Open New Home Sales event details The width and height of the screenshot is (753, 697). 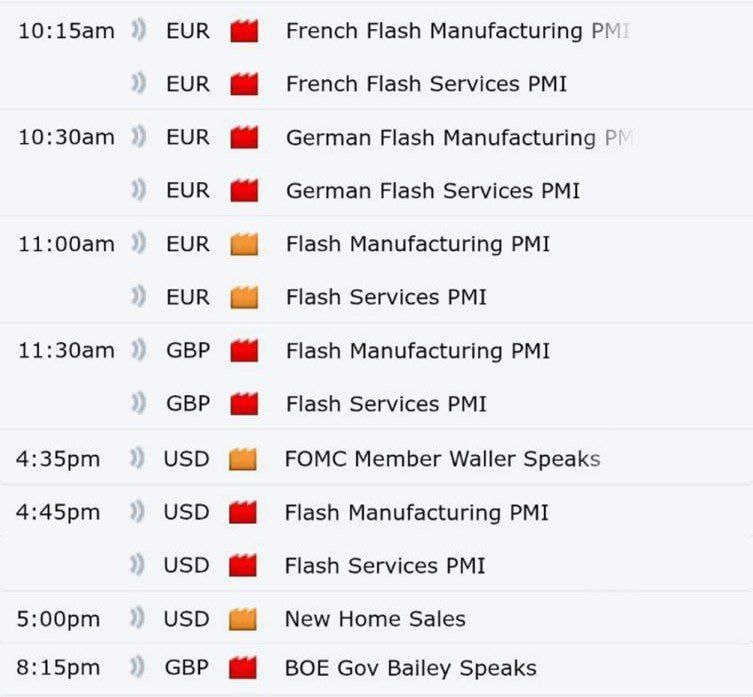375,619
